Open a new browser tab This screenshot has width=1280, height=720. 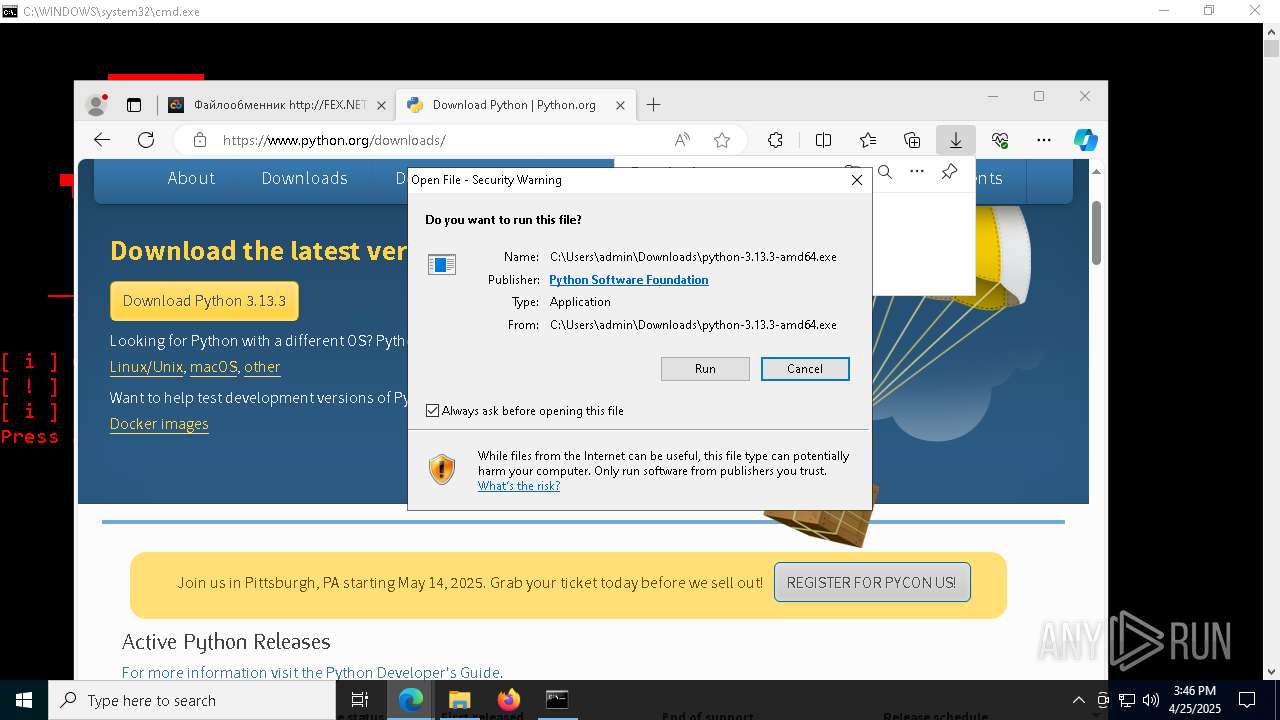[x=653, y=104]
